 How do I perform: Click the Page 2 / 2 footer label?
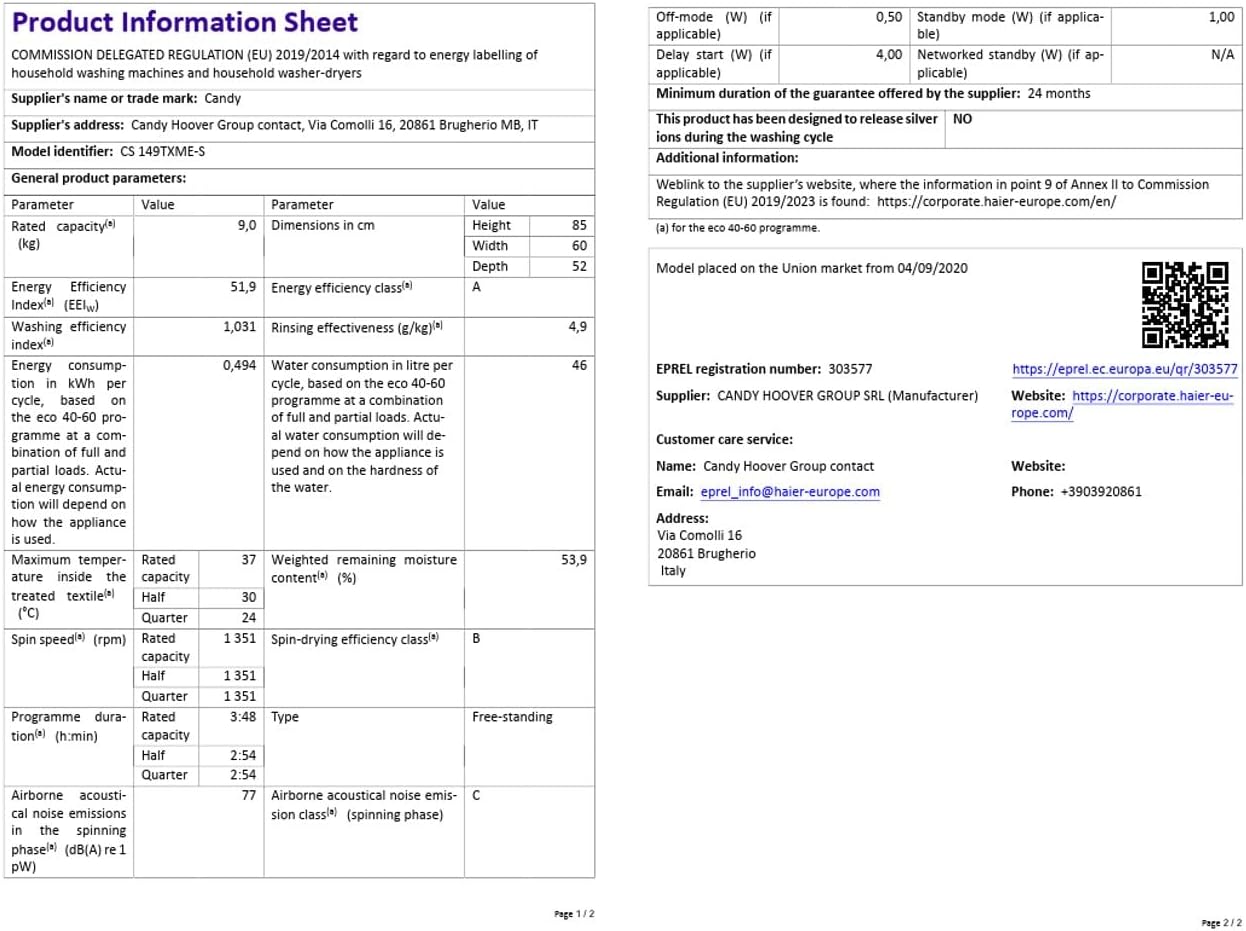[1220, 922]
